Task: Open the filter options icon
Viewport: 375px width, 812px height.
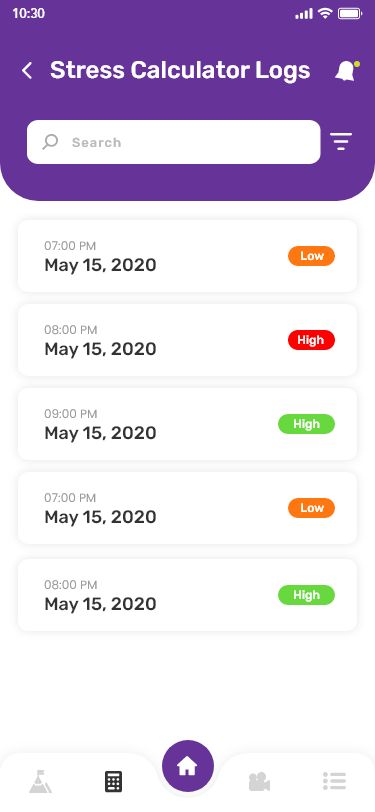Action: 341,141
